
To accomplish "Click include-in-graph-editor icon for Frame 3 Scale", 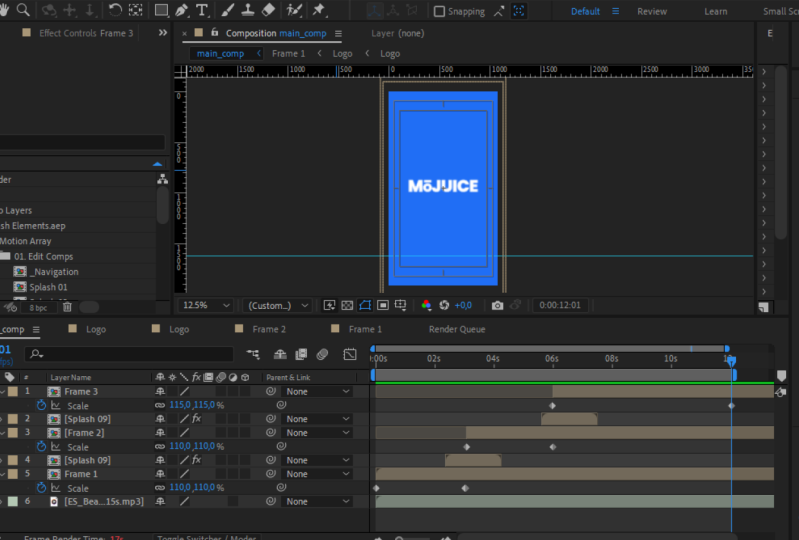I will [56, 406].
